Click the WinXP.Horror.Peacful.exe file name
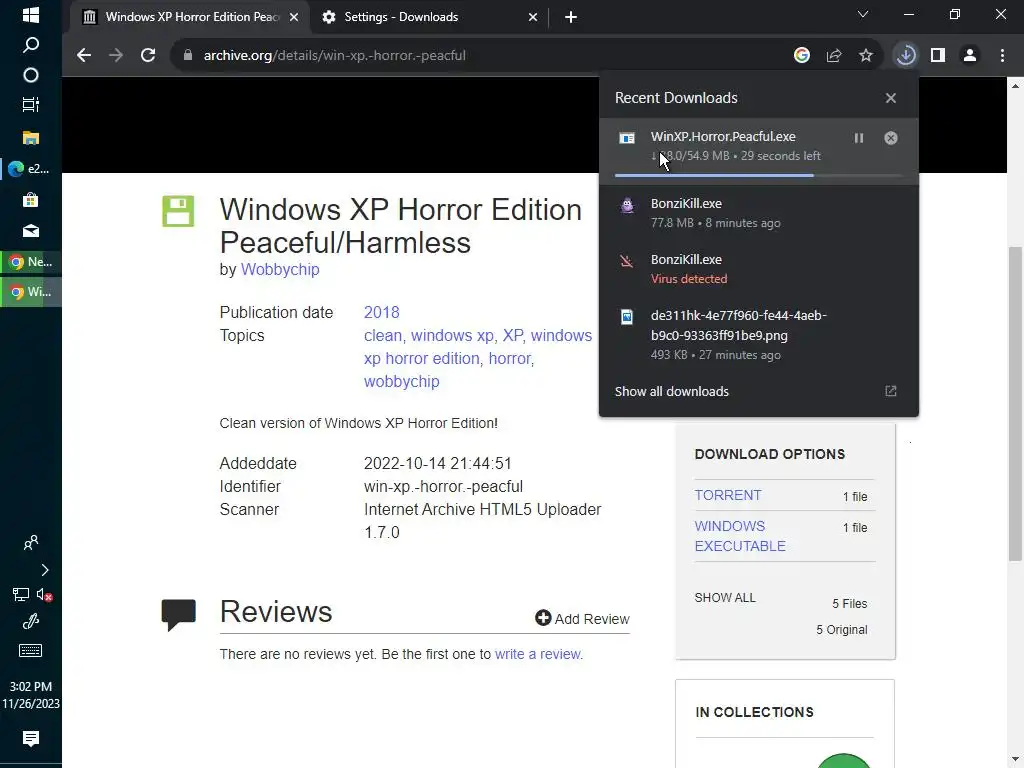The image size is (1024, 768). click(723, 136)
